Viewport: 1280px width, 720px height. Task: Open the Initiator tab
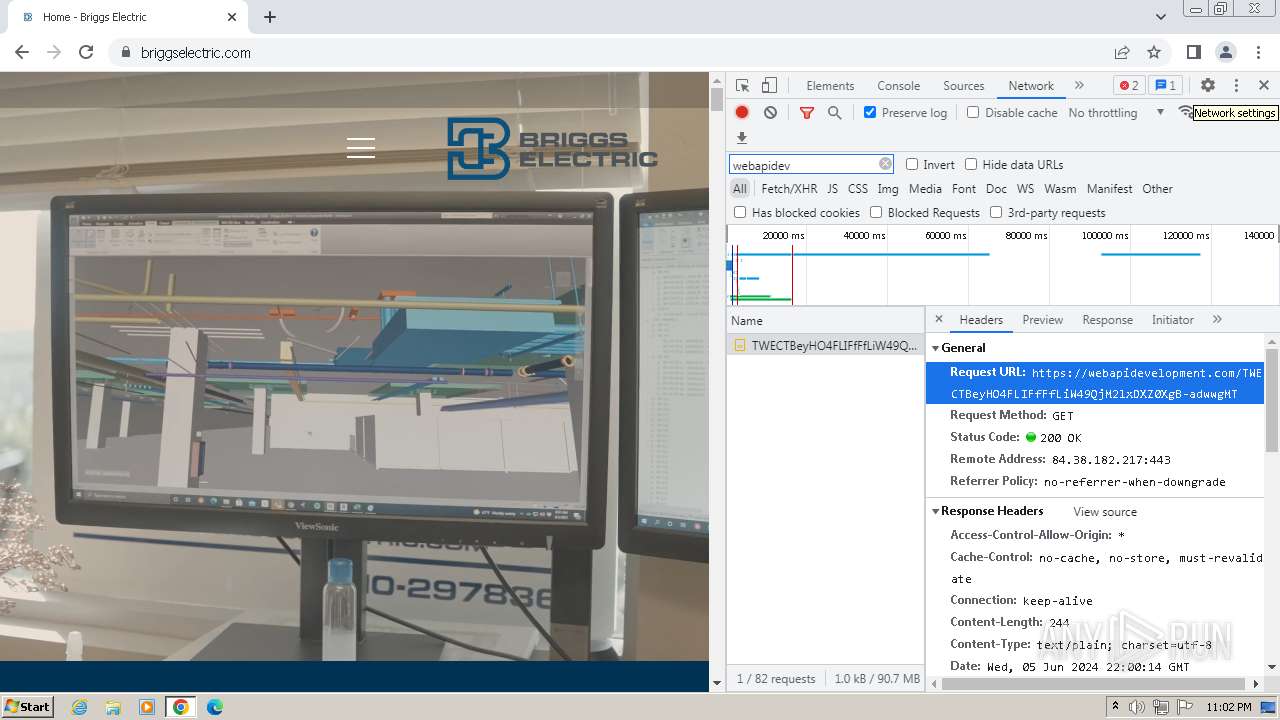click(1172, 320)
